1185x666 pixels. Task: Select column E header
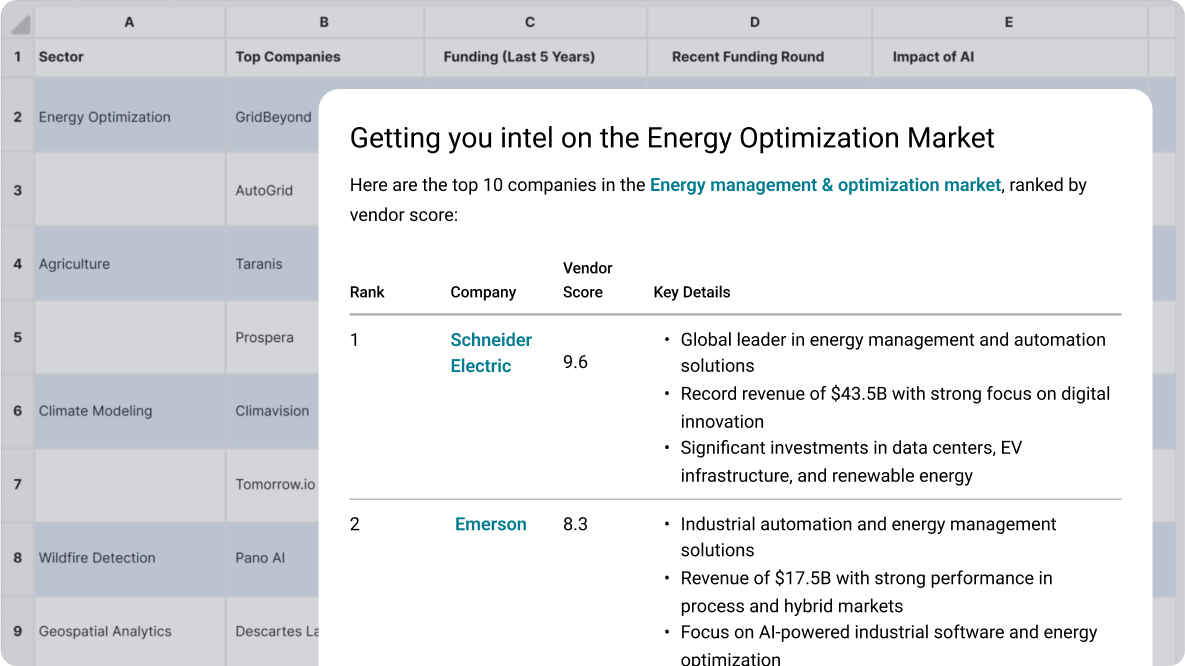[1008, 22]
